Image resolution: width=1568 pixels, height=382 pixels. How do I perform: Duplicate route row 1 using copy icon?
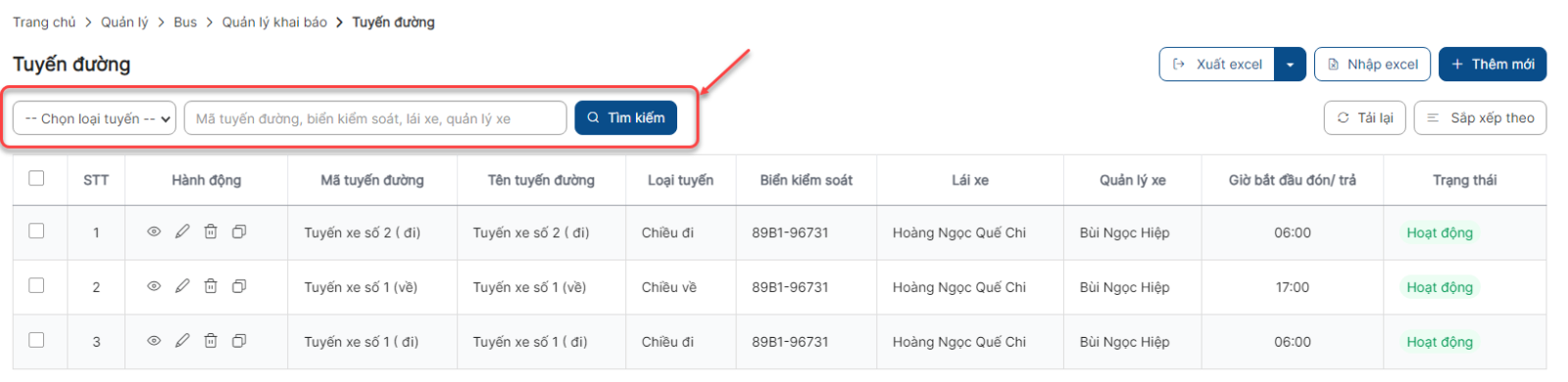coord(239,232)
